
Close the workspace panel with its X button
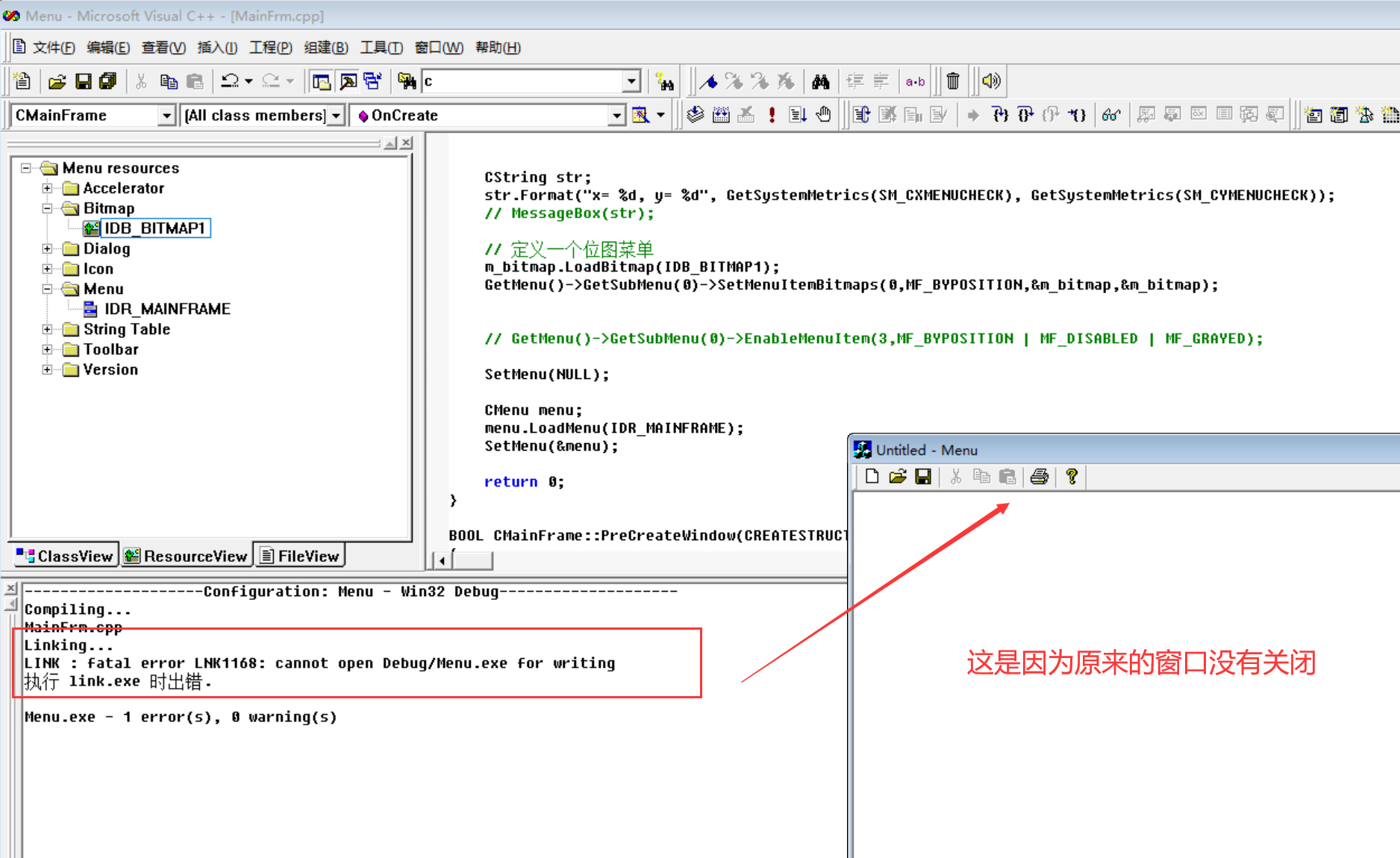[x=406, y=143]
